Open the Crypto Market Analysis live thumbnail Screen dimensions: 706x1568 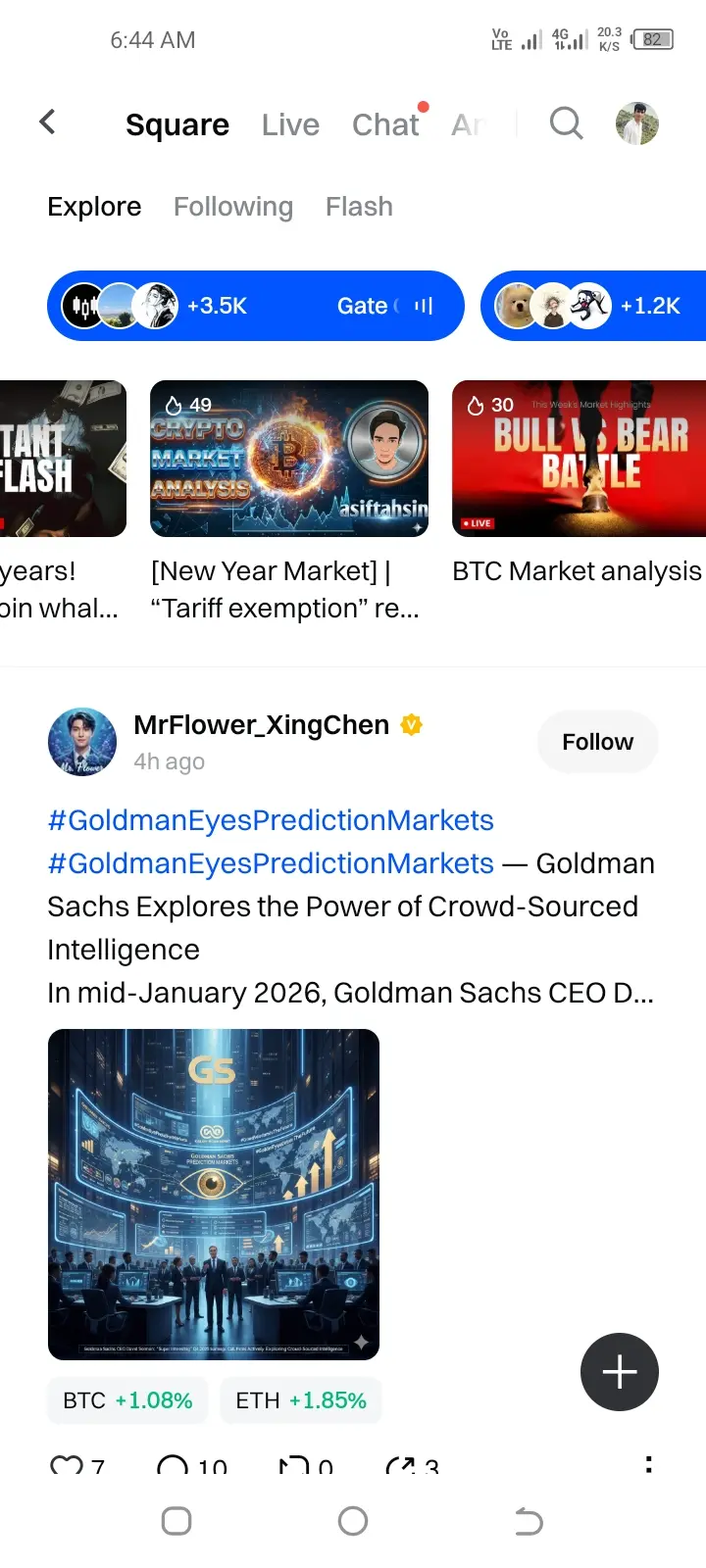coord(289,459)
